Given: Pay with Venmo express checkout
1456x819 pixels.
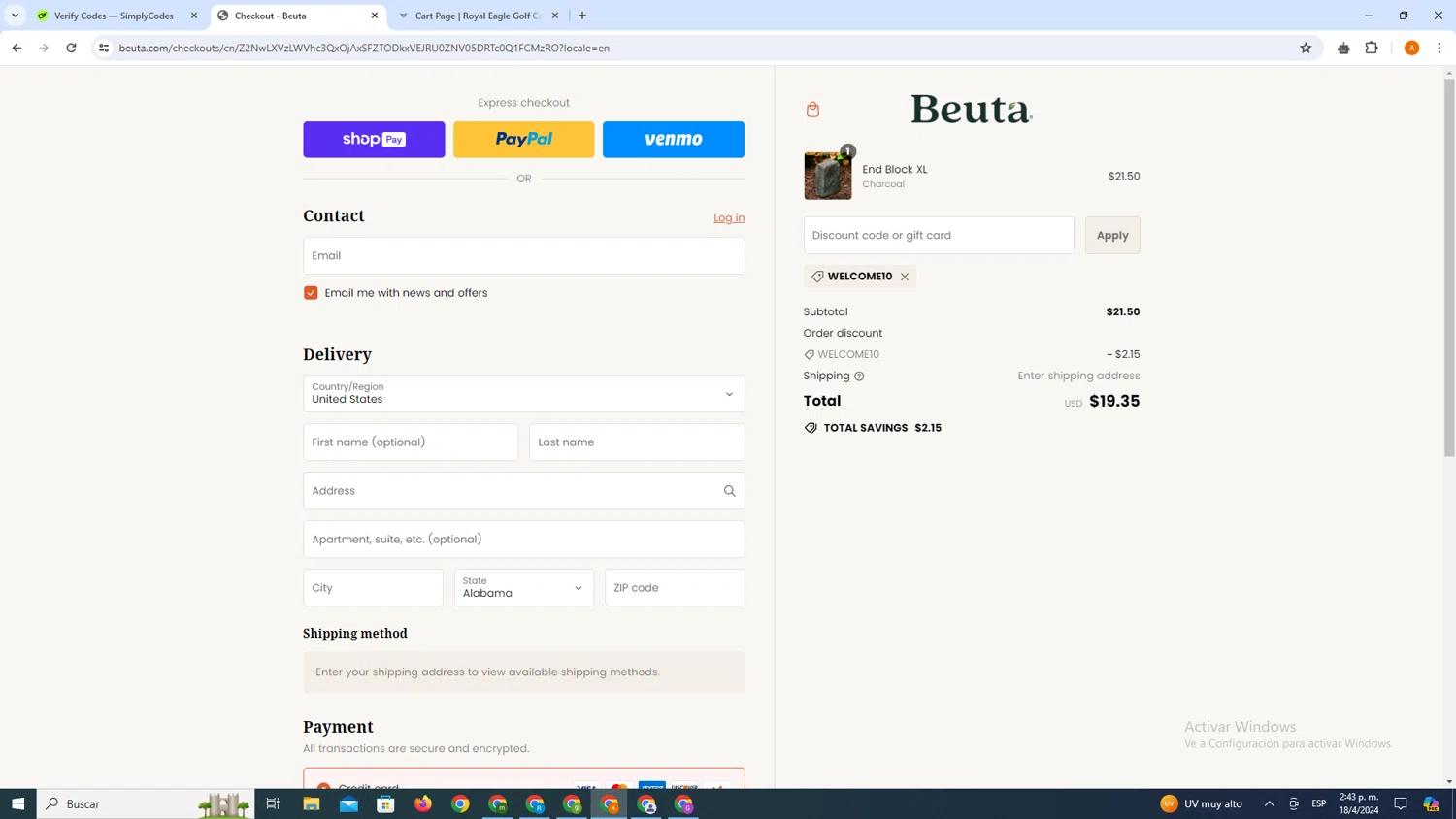Looking at the screenshot, I should 674,140.
